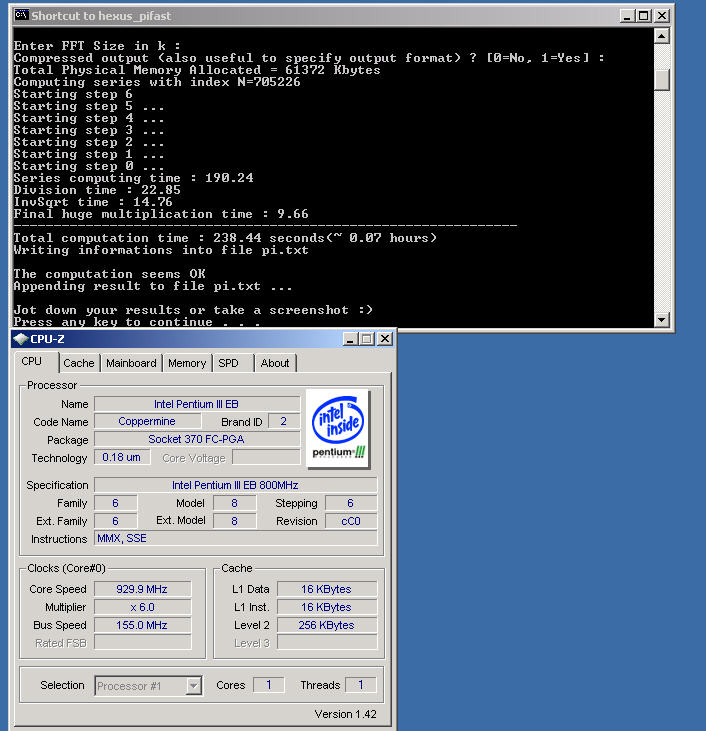The image size is (706, 731).
Task: Click the console vertical scrollbar thumb
Action: click(662, 79)
